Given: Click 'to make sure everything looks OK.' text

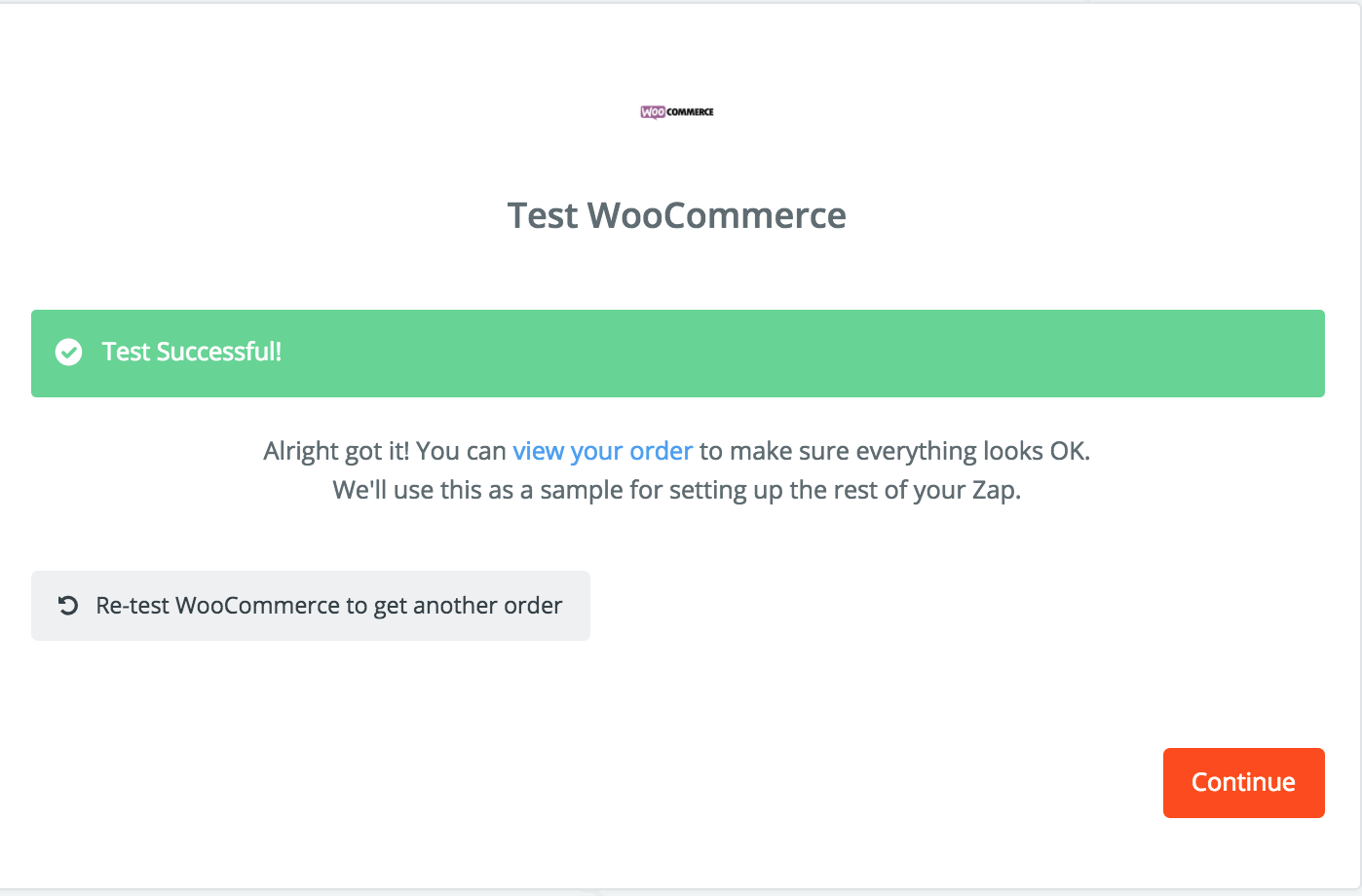Looking at the screenshot, I should tap(894, 451).
